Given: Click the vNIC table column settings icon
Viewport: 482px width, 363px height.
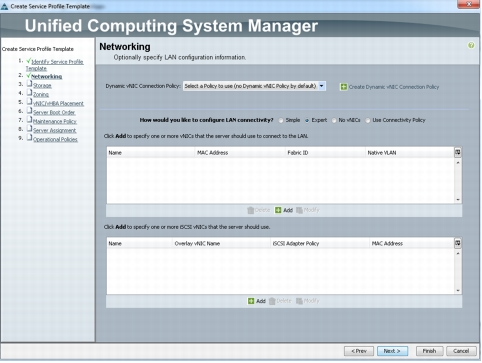Looking at the screenshot, I should tap(458, 152).
